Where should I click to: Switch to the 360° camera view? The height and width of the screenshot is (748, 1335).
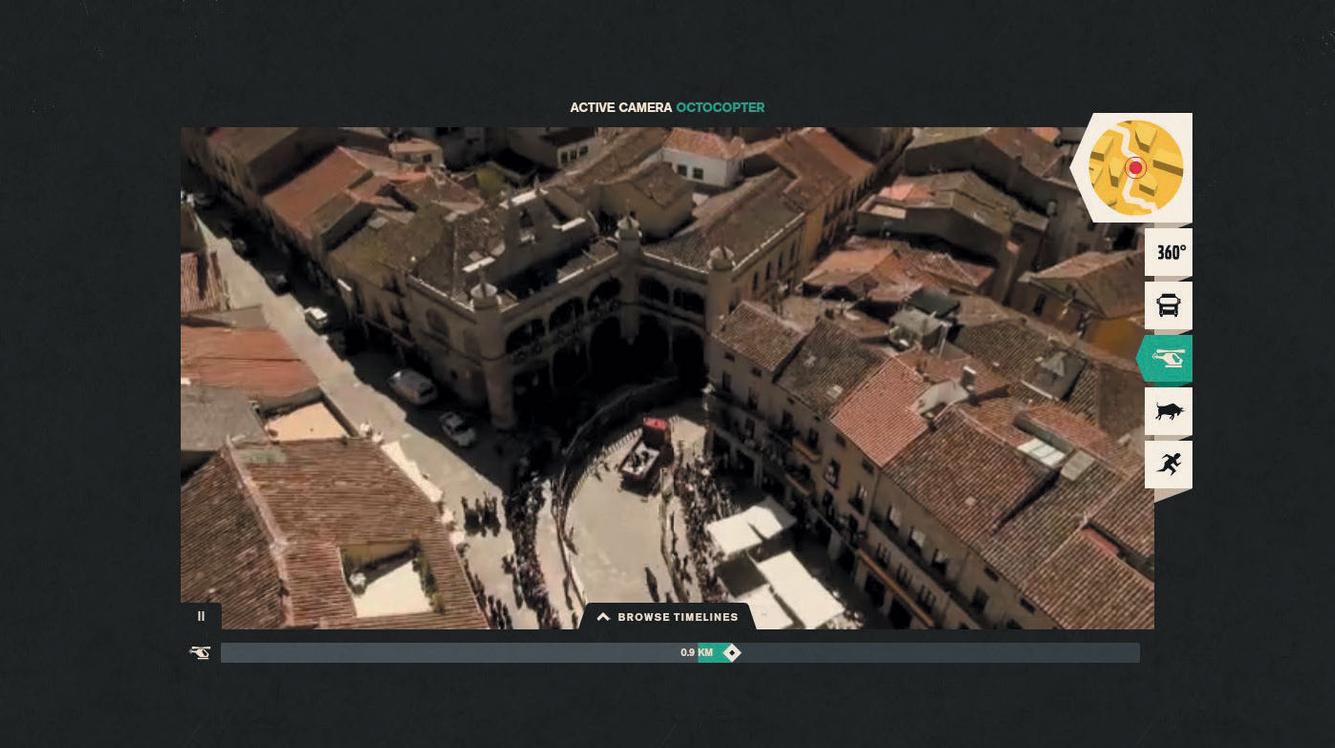[1169, 252]
